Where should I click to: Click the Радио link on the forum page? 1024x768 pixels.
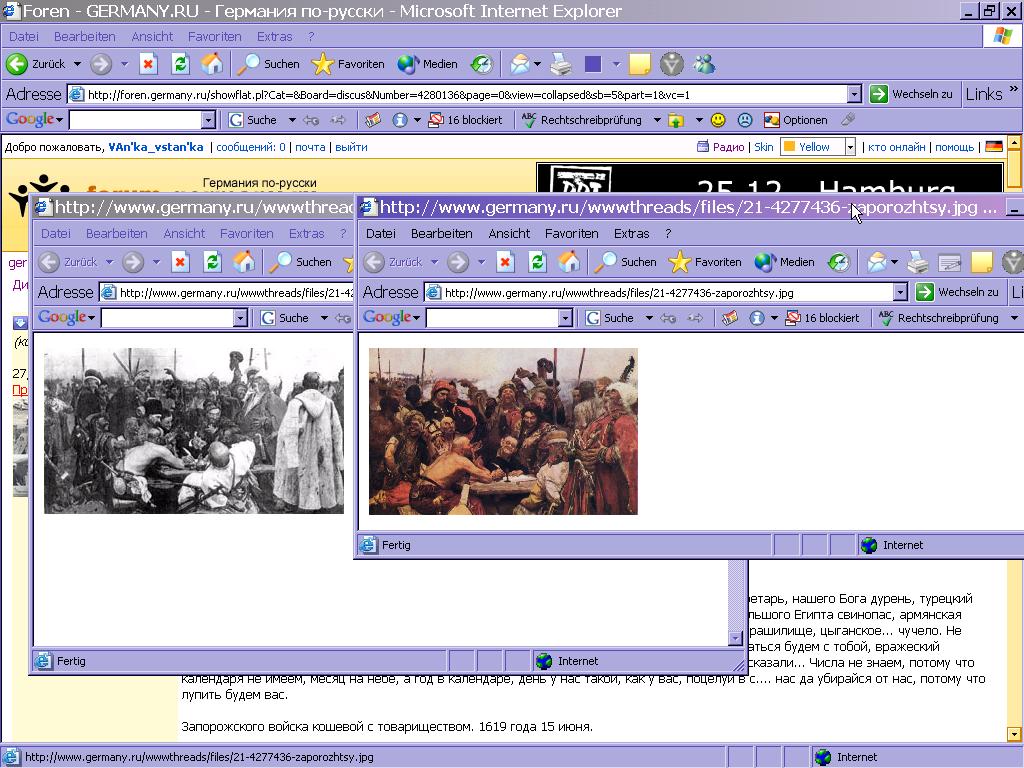[728, 147]
